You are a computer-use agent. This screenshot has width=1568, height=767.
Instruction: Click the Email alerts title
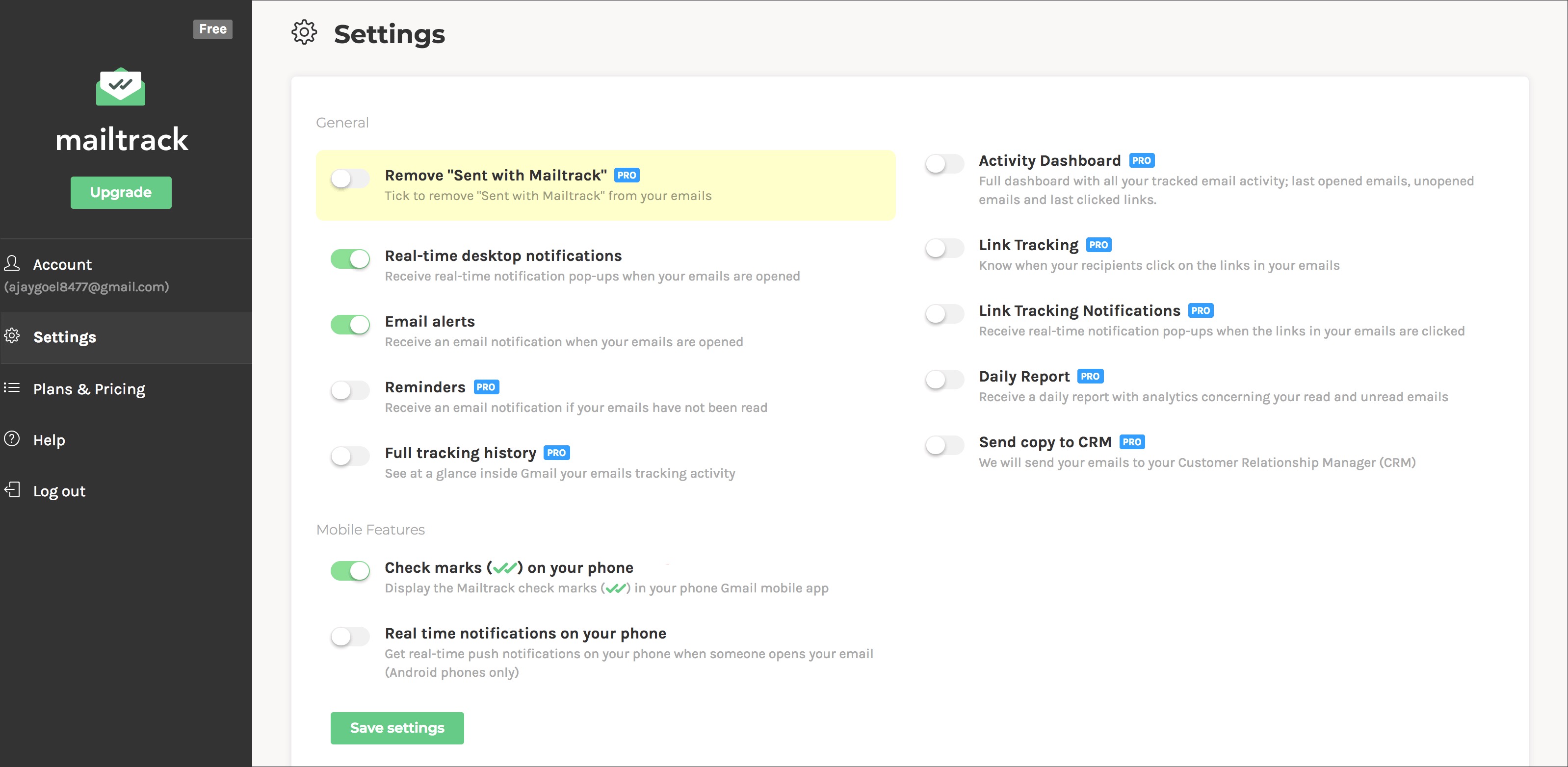click(430, 321)
